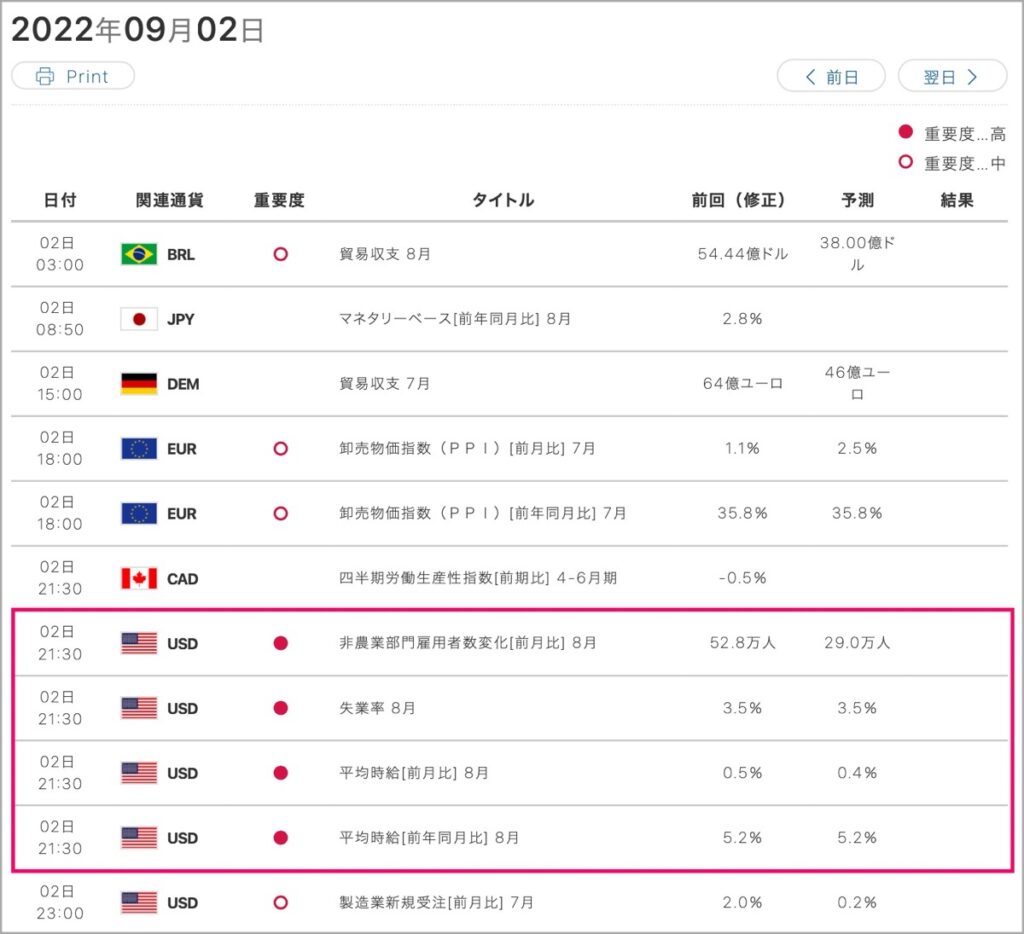Click the US flag in the 非農業部門雇用者数変化 row
The image size is (1024, 934).
tap(139, 643)
